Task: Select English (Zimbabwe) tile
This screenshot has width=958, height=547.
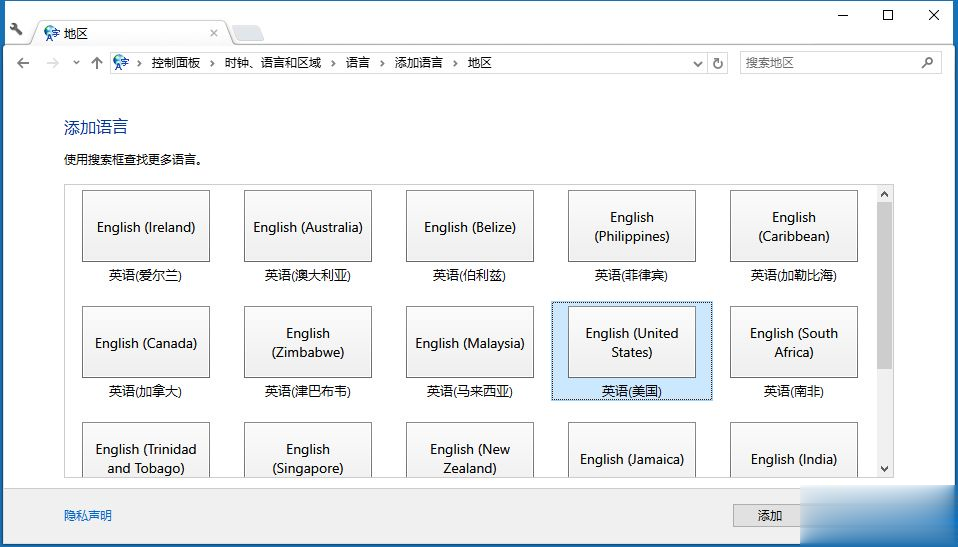Action: tap(308, 342)
